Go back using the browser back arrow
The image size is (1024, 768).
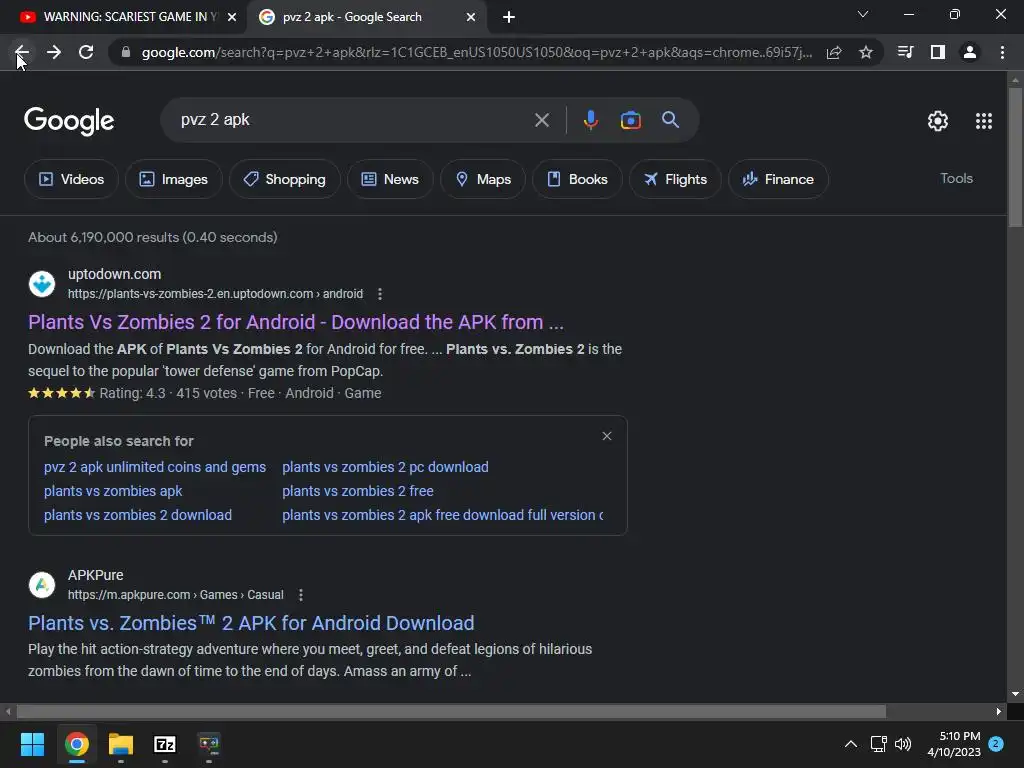click(22, 52)
